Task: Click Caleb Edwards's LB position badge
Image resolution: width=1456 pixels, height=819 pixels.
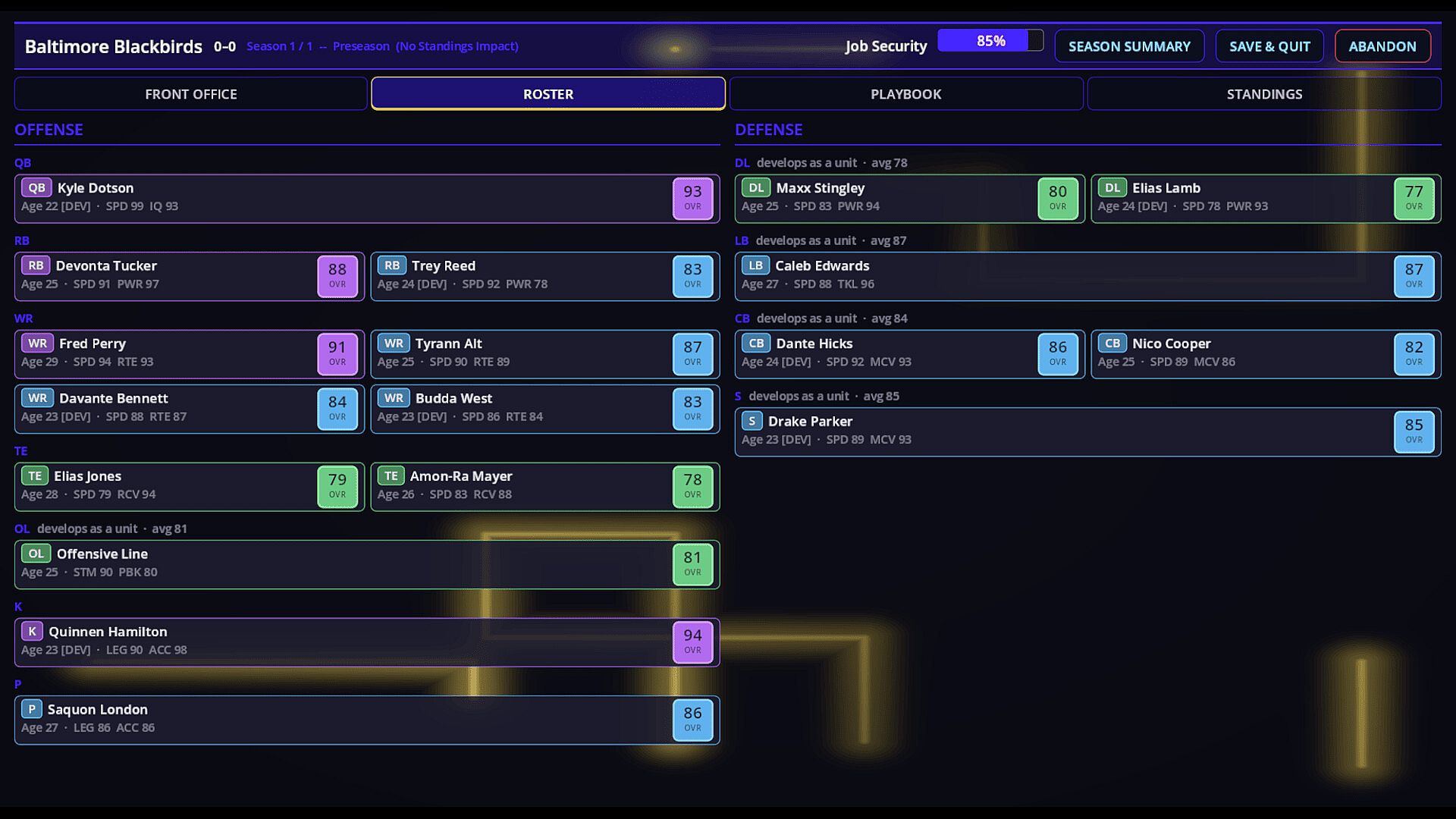Action: 755,265
